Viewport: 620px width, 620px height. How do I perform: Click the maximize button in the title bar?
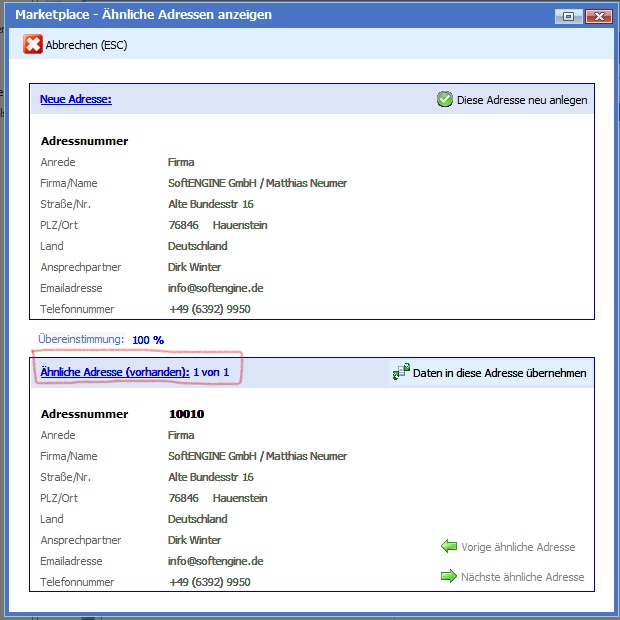pyautogui.click(x=569, y=16)
